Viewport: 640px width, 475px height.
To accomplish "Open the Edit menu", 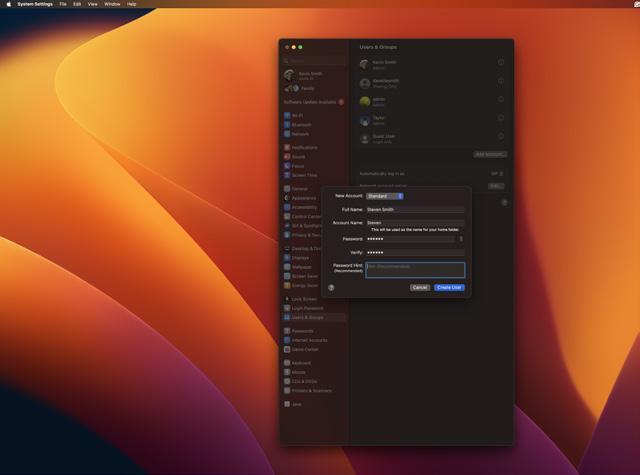I will (x=77, y=4).
